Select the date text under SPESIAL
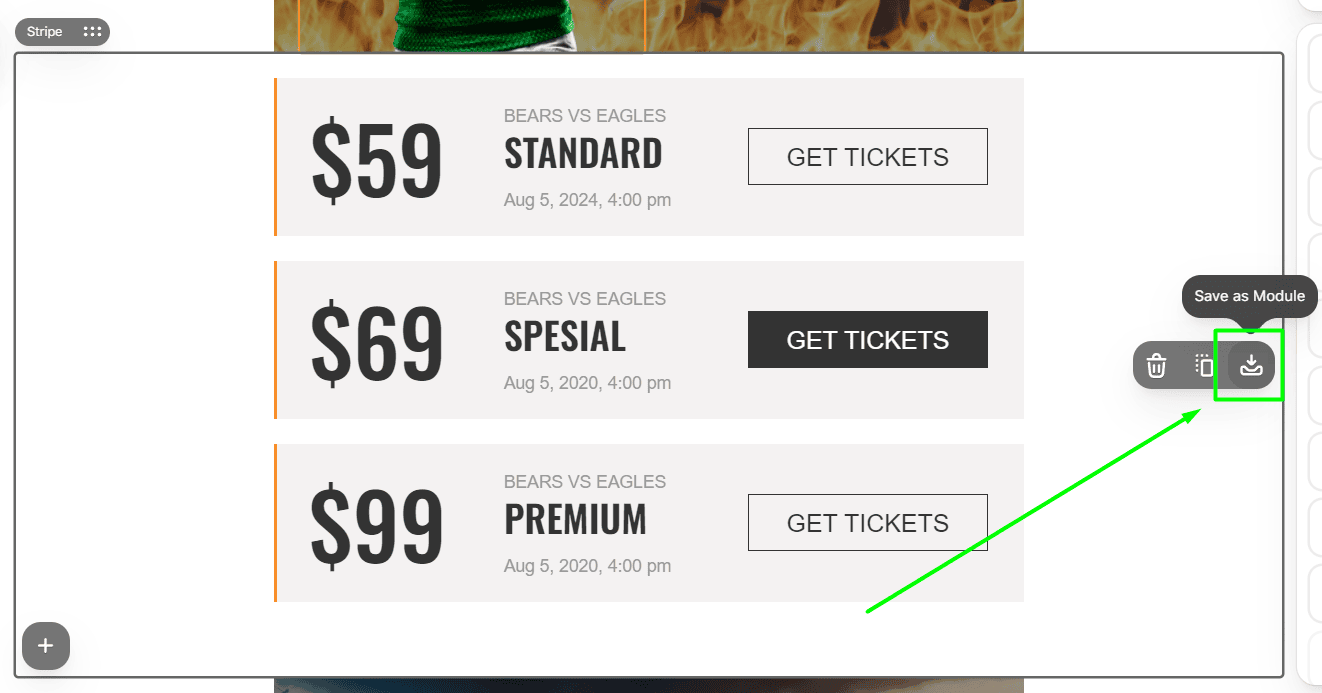1322x693 pixels. [587, 383]
